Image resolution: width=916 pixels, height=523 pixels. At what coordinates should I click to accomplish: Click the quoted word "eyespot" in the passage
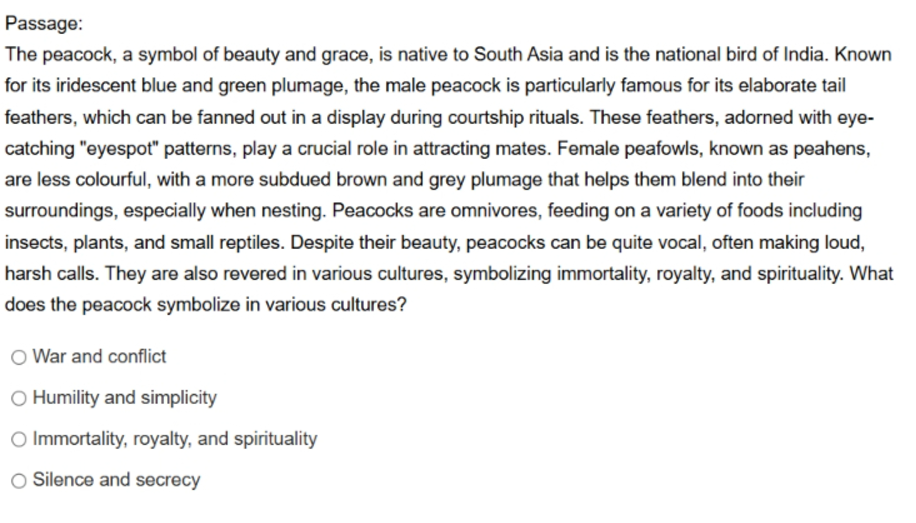pos(123,148)
